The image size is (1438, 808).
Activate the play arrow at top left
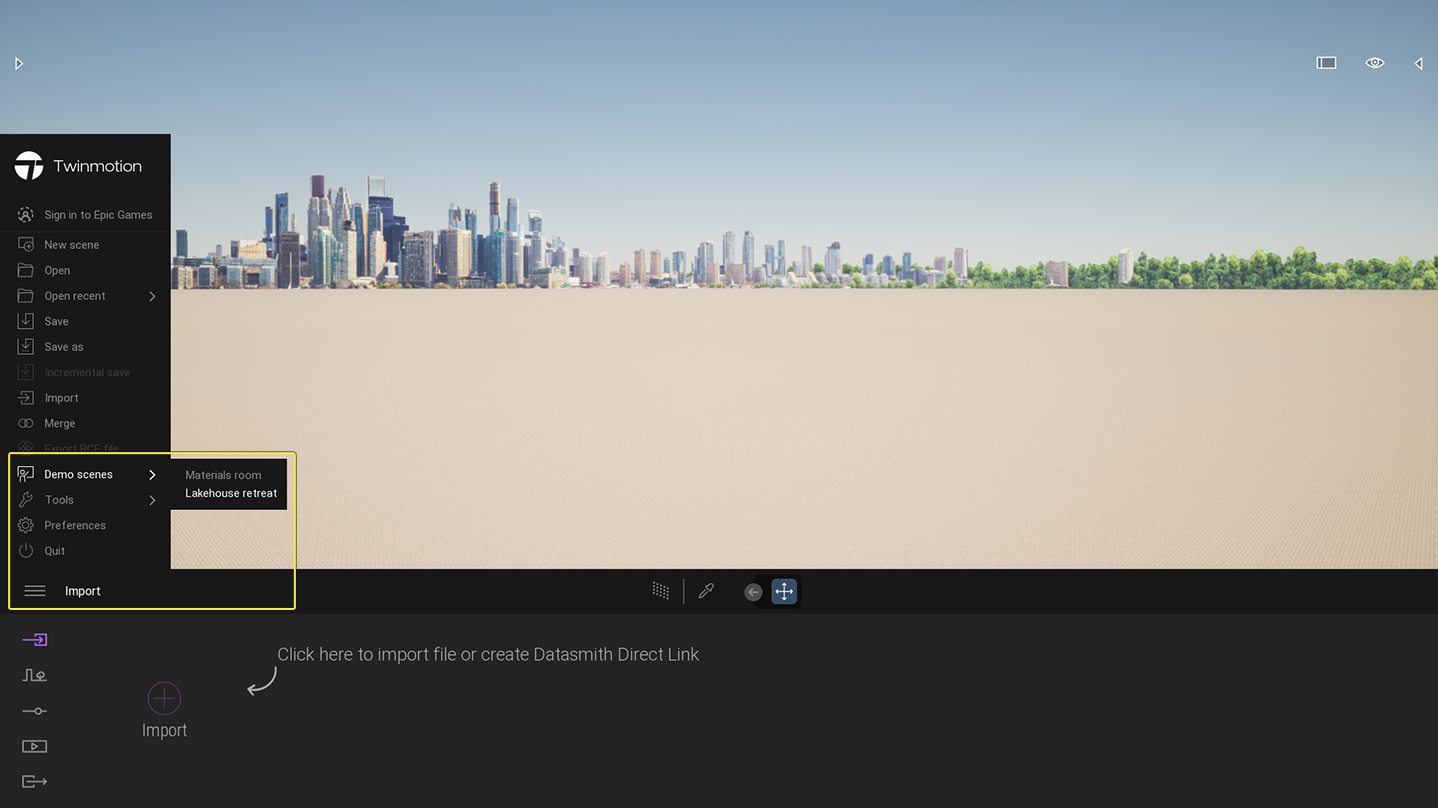tap(18, 63)
